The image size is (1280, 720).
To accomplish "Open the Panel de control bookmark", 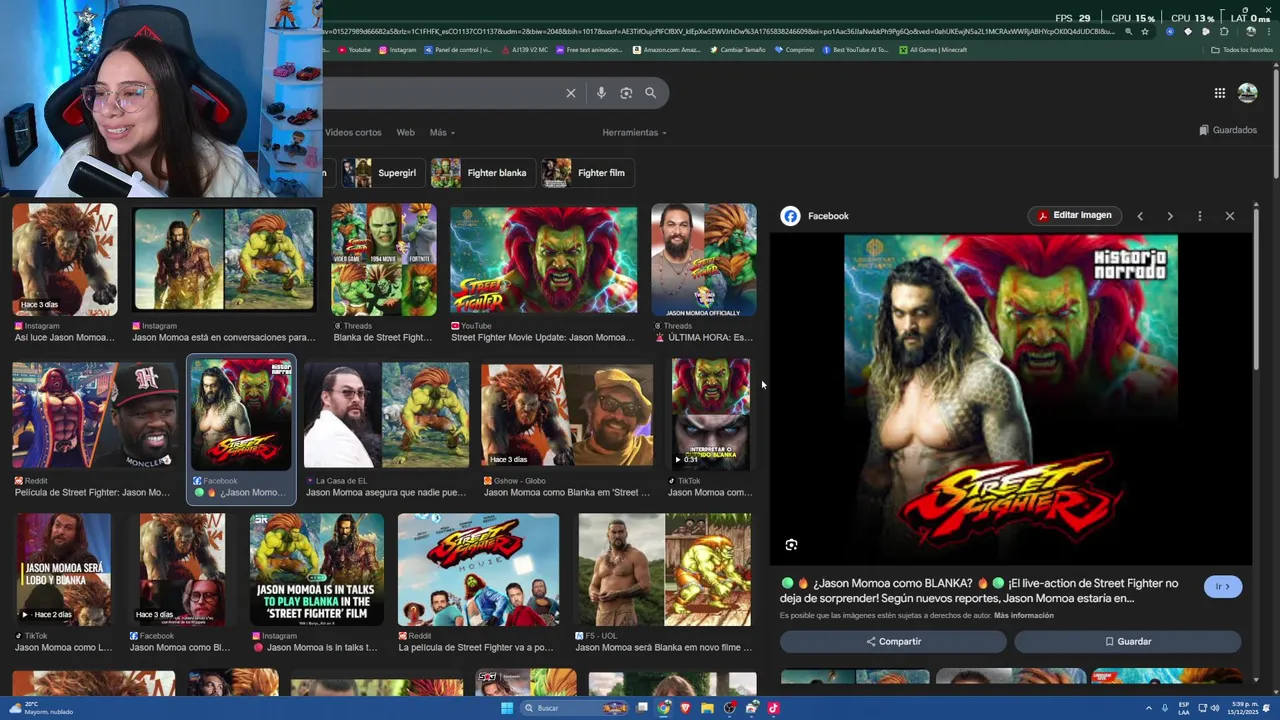I will (459, 50).
